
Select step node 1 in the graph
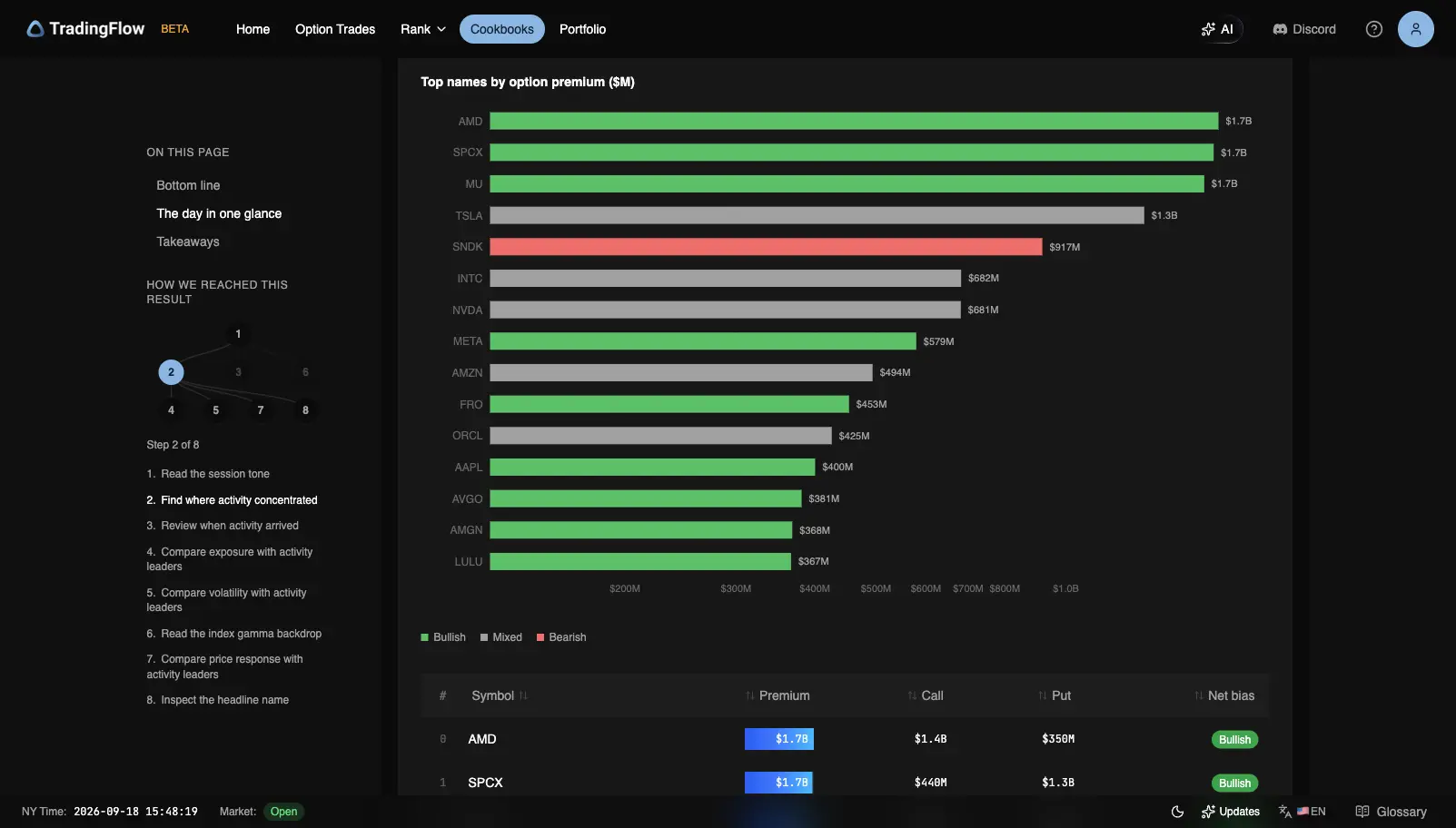pos(238,334)
